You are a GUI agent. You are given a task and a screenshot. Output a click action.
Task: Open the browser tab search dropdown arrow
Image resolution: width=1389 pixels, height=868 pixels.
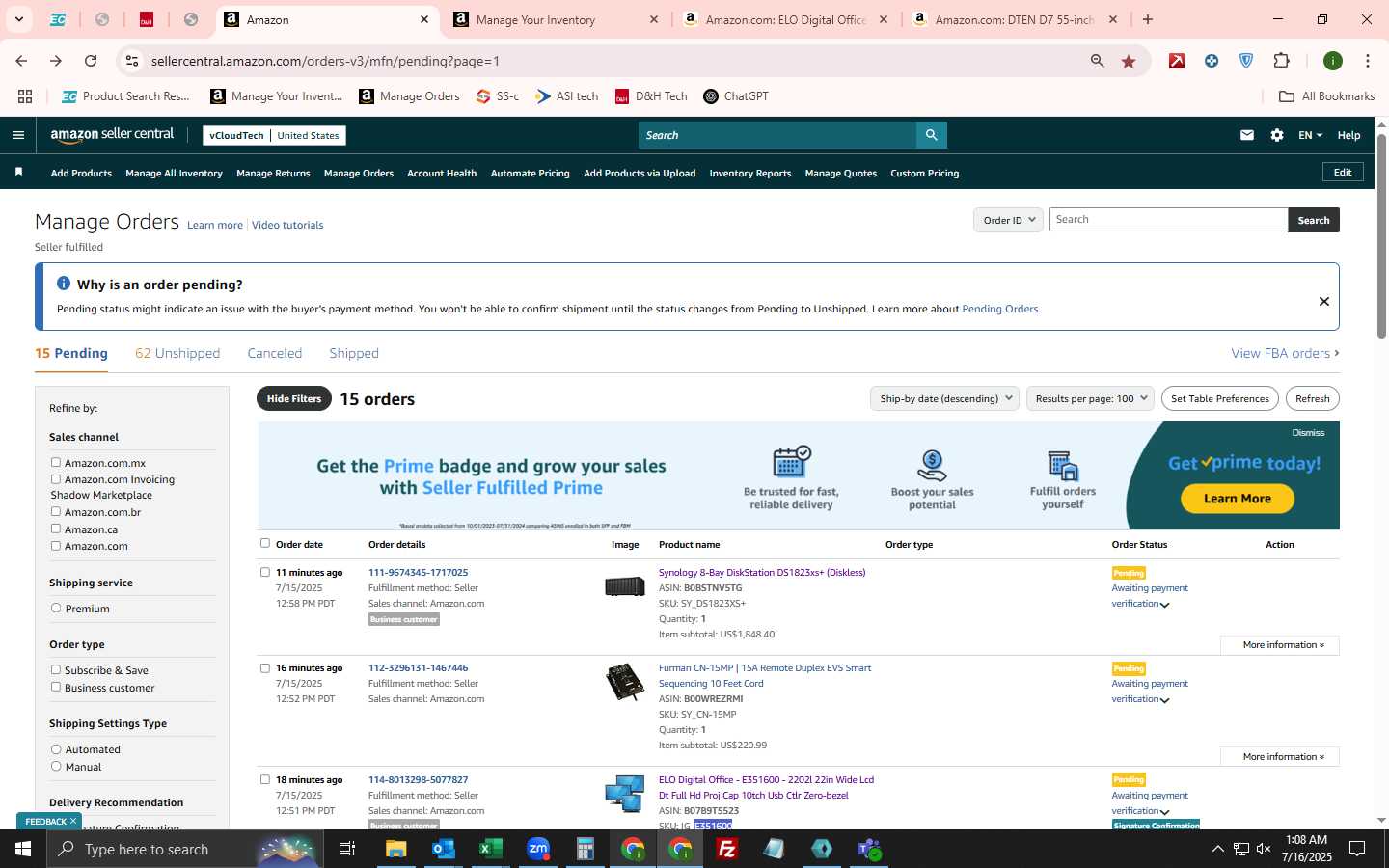[x=18, y=19]
